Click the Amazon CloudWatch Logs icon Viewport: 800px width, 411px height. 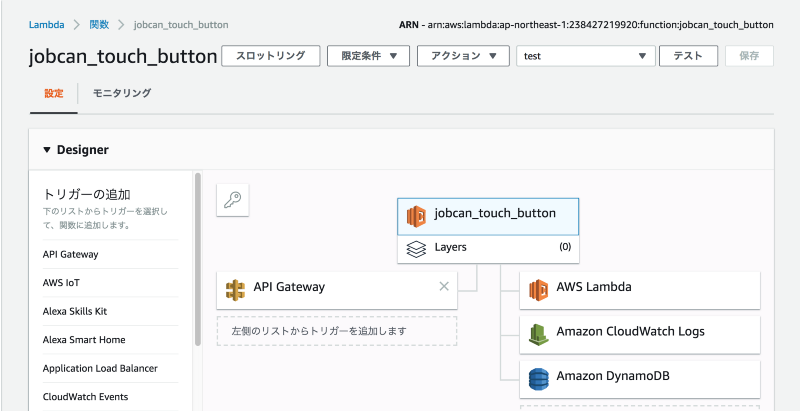[538, 335]
